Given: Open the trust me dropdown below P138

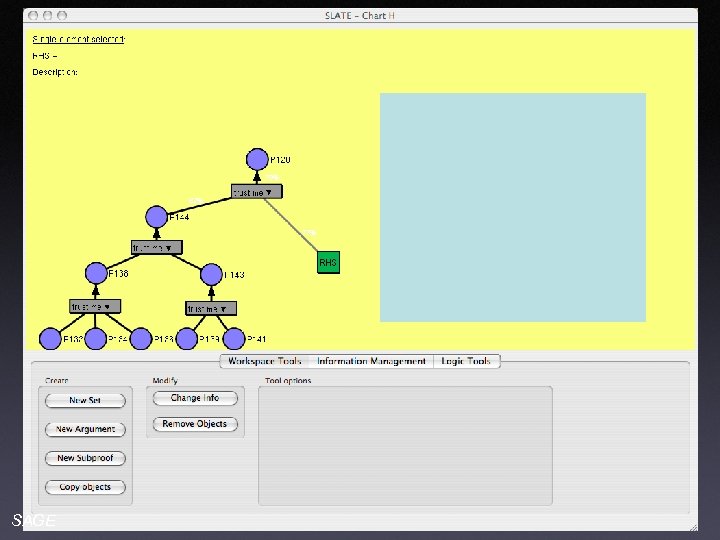Looking at the screenshot, I should pyautogui.click(x=95, y=306).
